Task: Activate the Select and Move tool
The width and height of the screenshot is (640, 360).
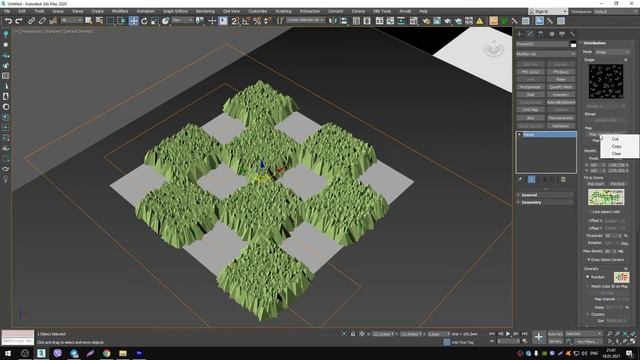Action: click(133, 20)
